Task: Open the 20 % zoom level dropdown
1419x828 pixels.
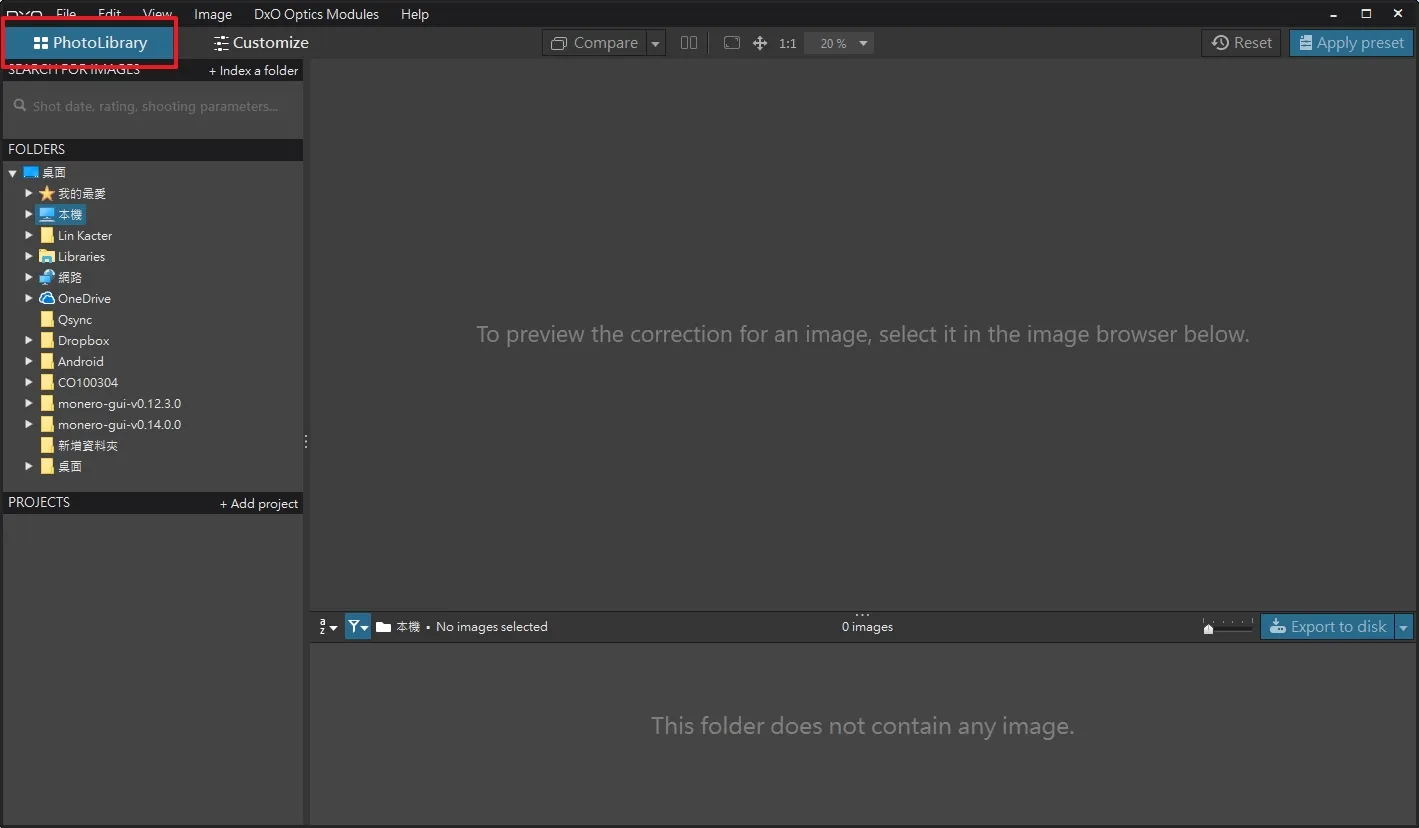Action: (x=840, y=43)
